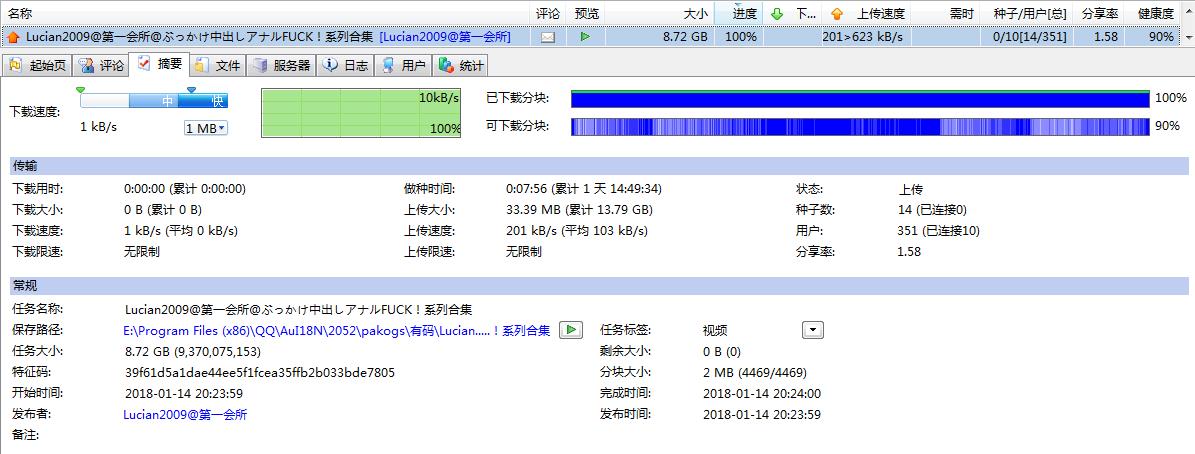Viewport: 1195px width, 454px height.
Task: Open the 任务标签 视频 tag dropdown
Action: click(813, 330)
